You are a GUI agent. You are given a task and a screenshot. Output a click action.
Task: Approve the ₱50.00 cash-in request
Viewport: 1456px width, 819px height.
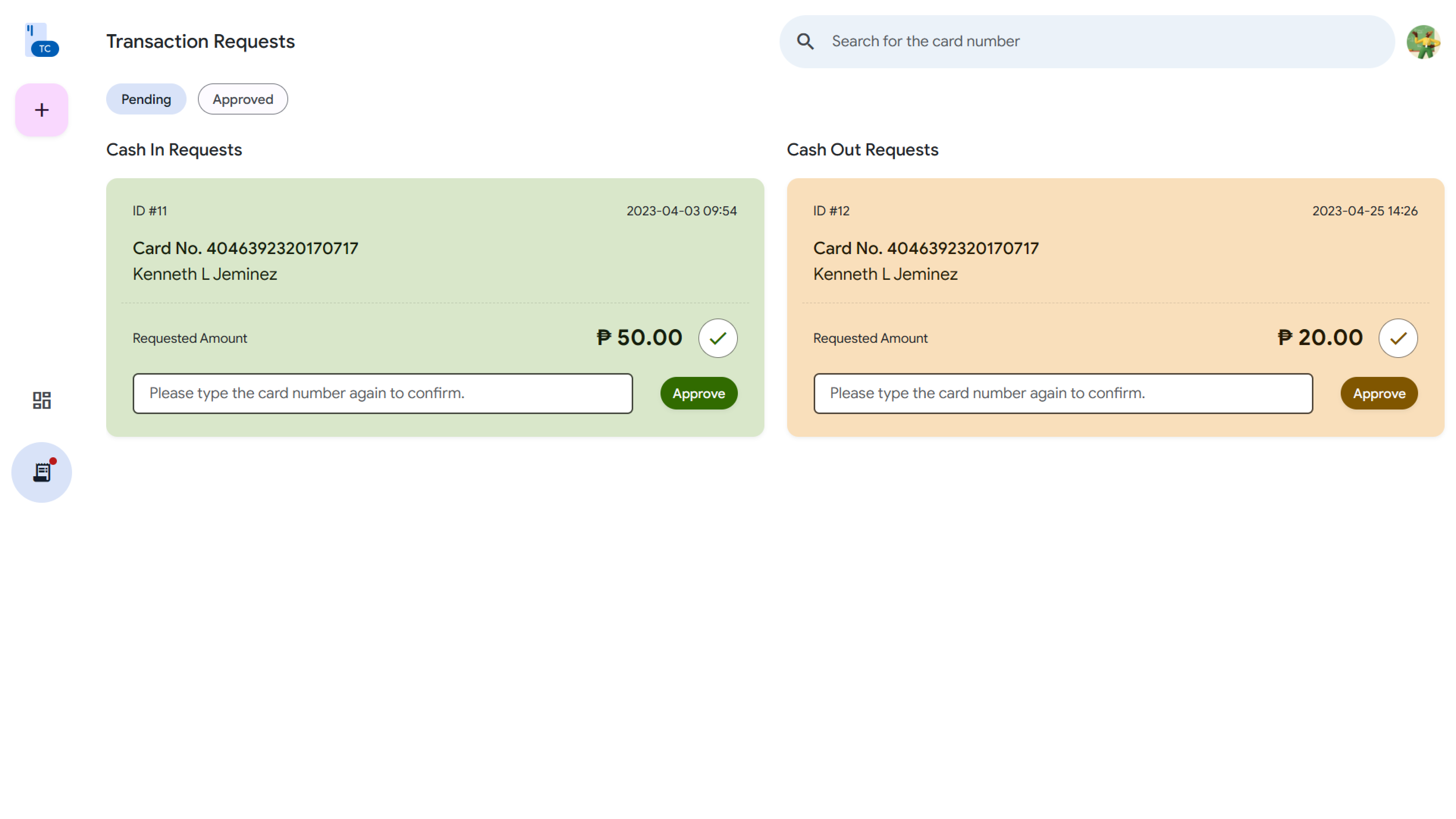point(698,394)
